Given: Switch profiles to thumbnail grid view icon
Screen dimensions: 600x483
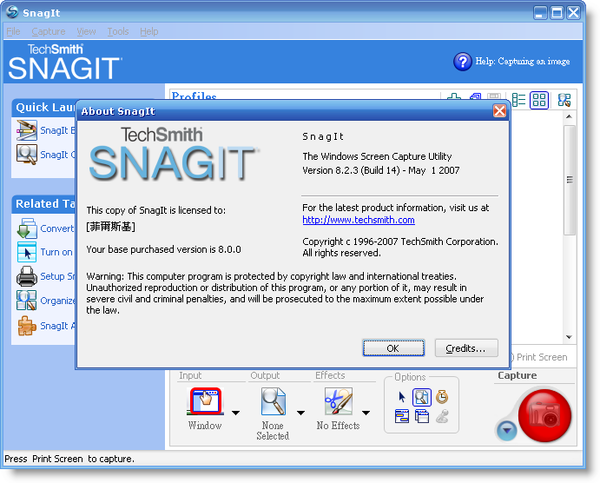Looking at the screenshot, I should tap(539, 100).
